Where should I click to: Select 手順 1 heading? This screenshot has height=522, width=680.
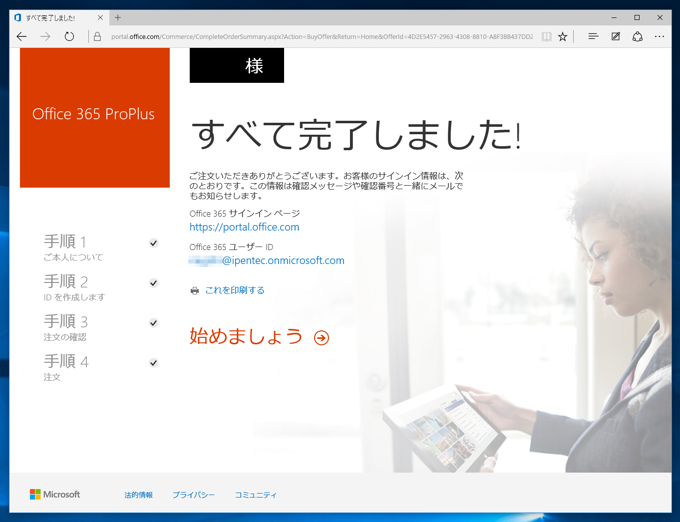(65, 241)
